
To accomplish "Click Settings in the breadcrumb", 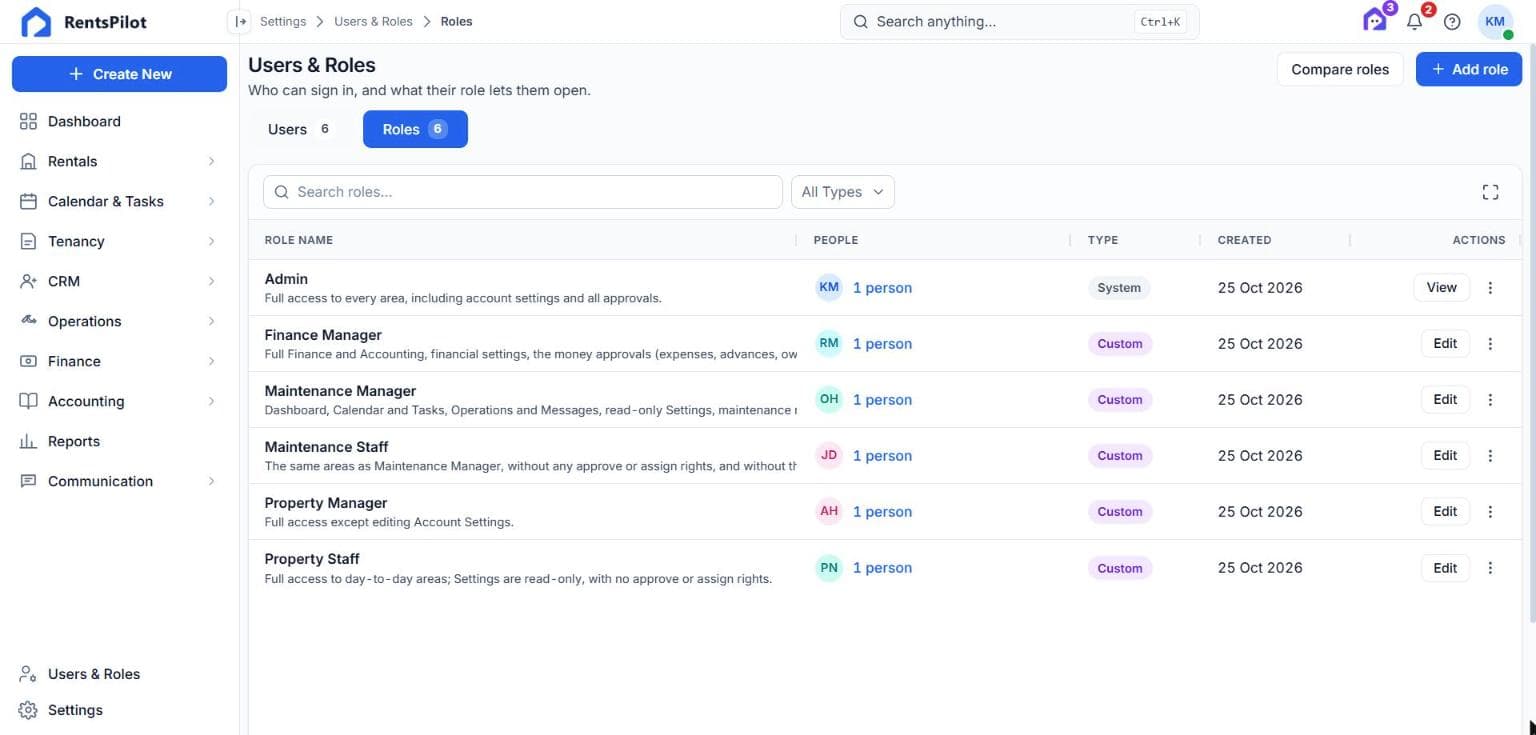I will coord(283,21).
